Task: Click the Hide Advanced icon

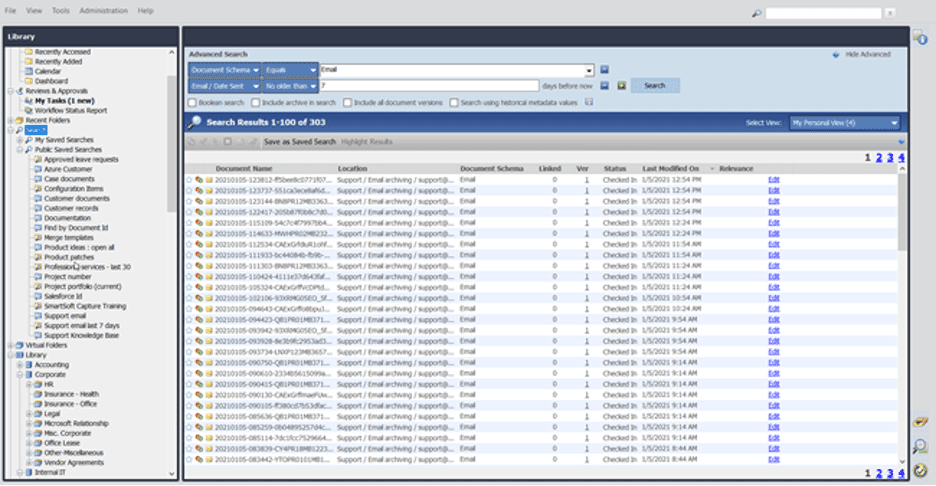Action: 836,54
